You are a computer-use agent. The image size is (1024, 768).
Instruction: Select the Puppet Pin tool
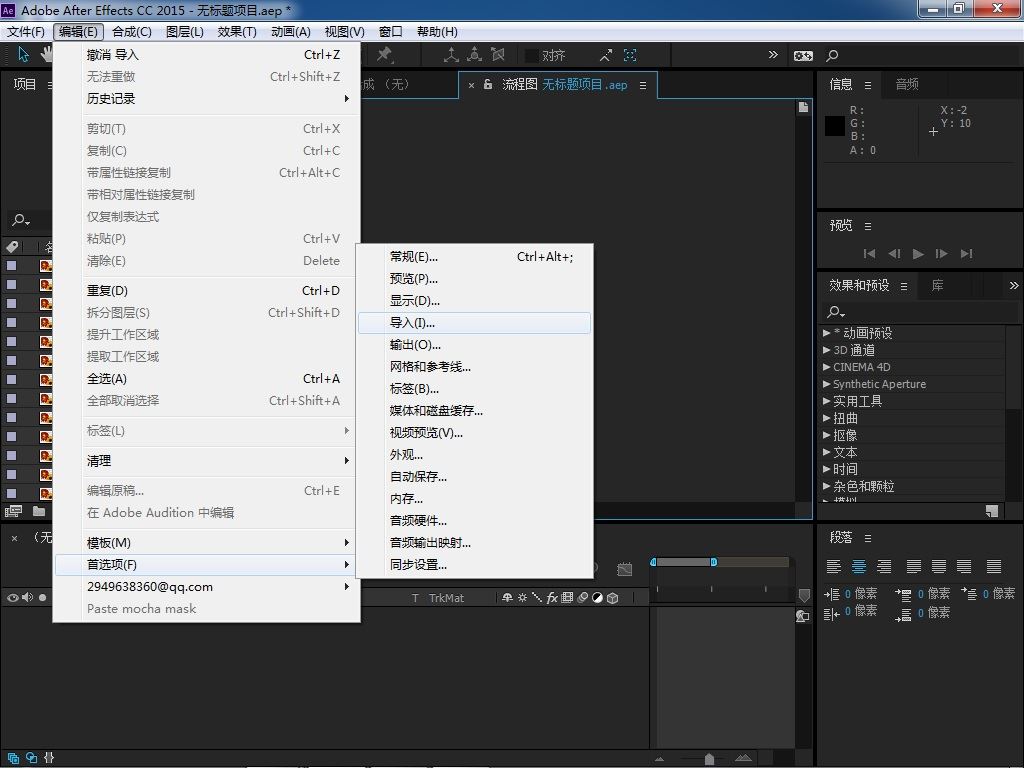(x=385, y=55)
